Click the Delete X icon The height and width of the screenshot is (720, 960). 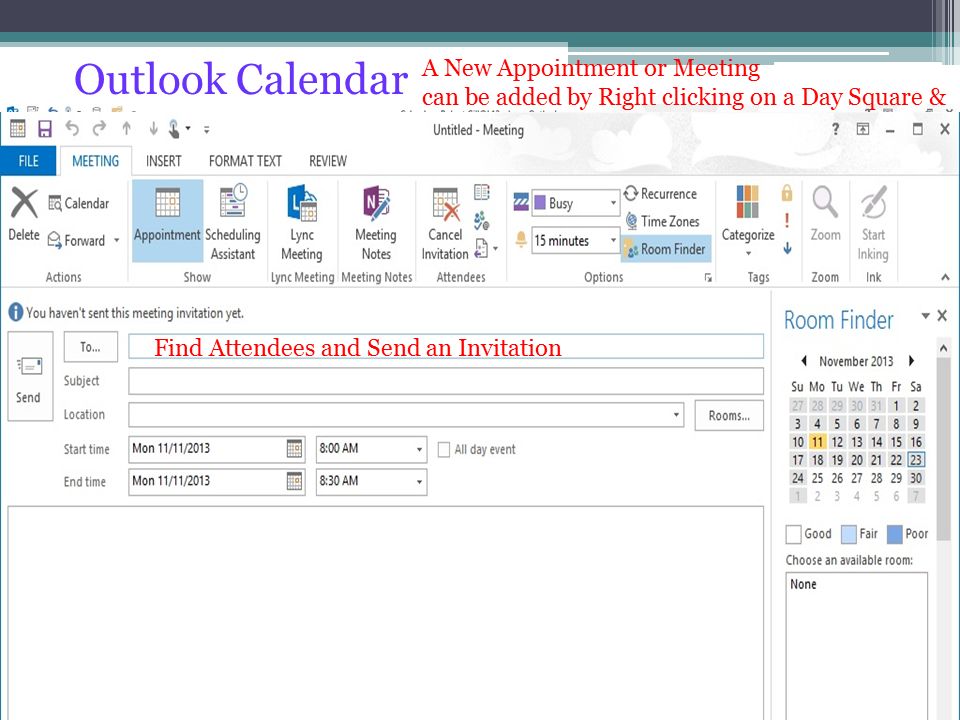coord(24,203)
